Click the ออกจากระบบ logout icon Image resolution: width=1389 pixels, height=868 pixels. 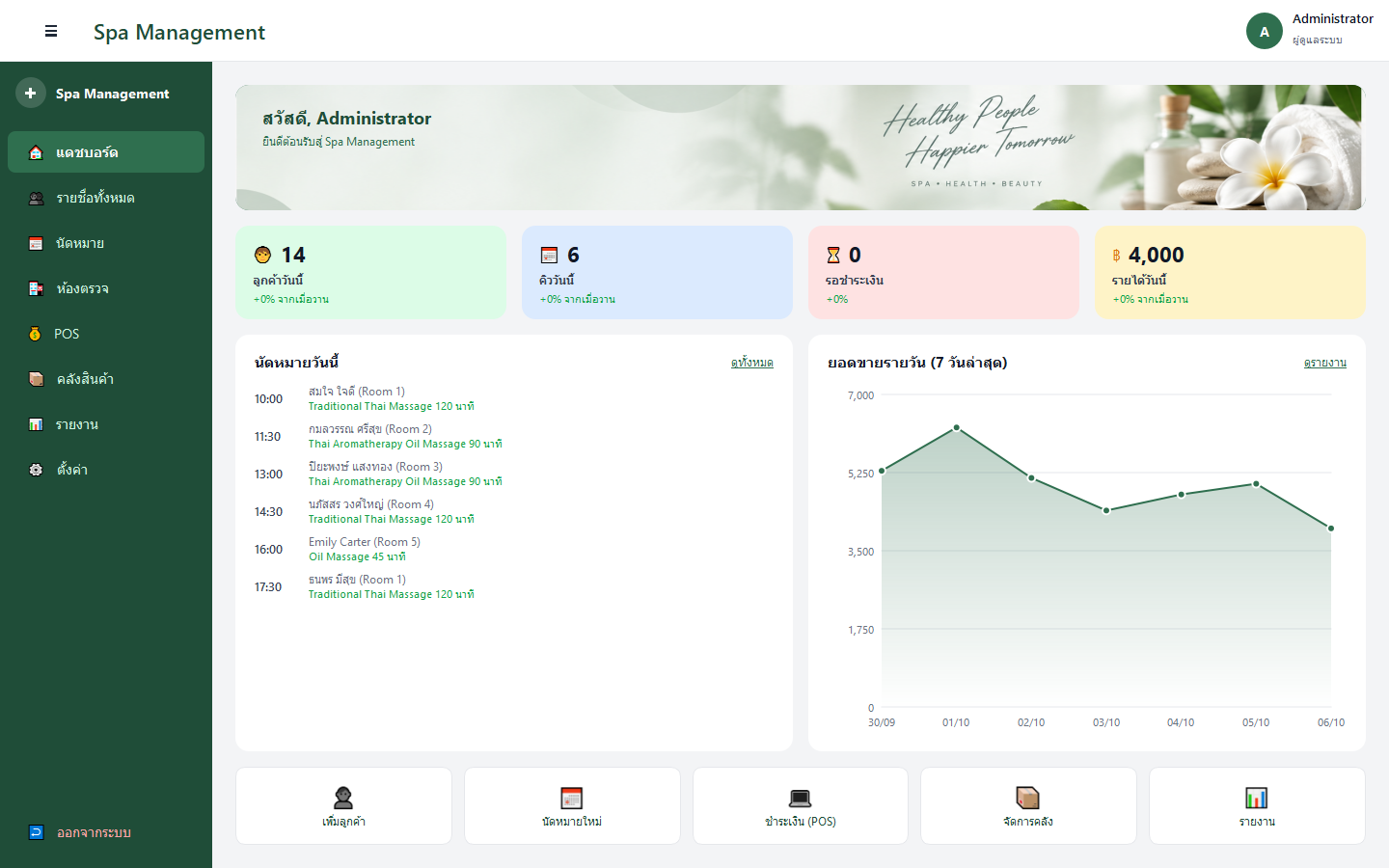tap(36, 832)
